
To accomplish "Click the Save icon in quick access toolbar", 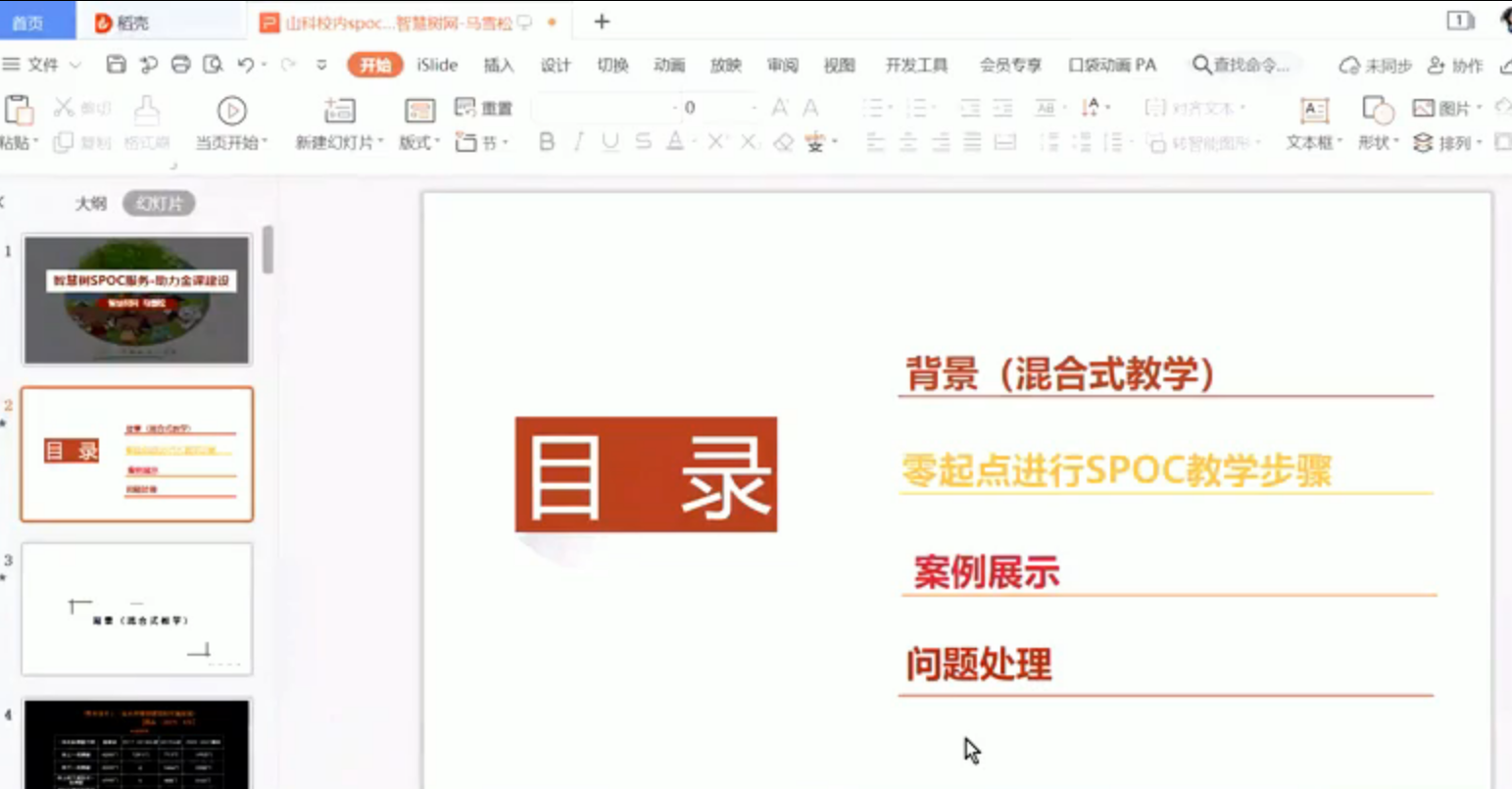I will [x=117, y=65].
